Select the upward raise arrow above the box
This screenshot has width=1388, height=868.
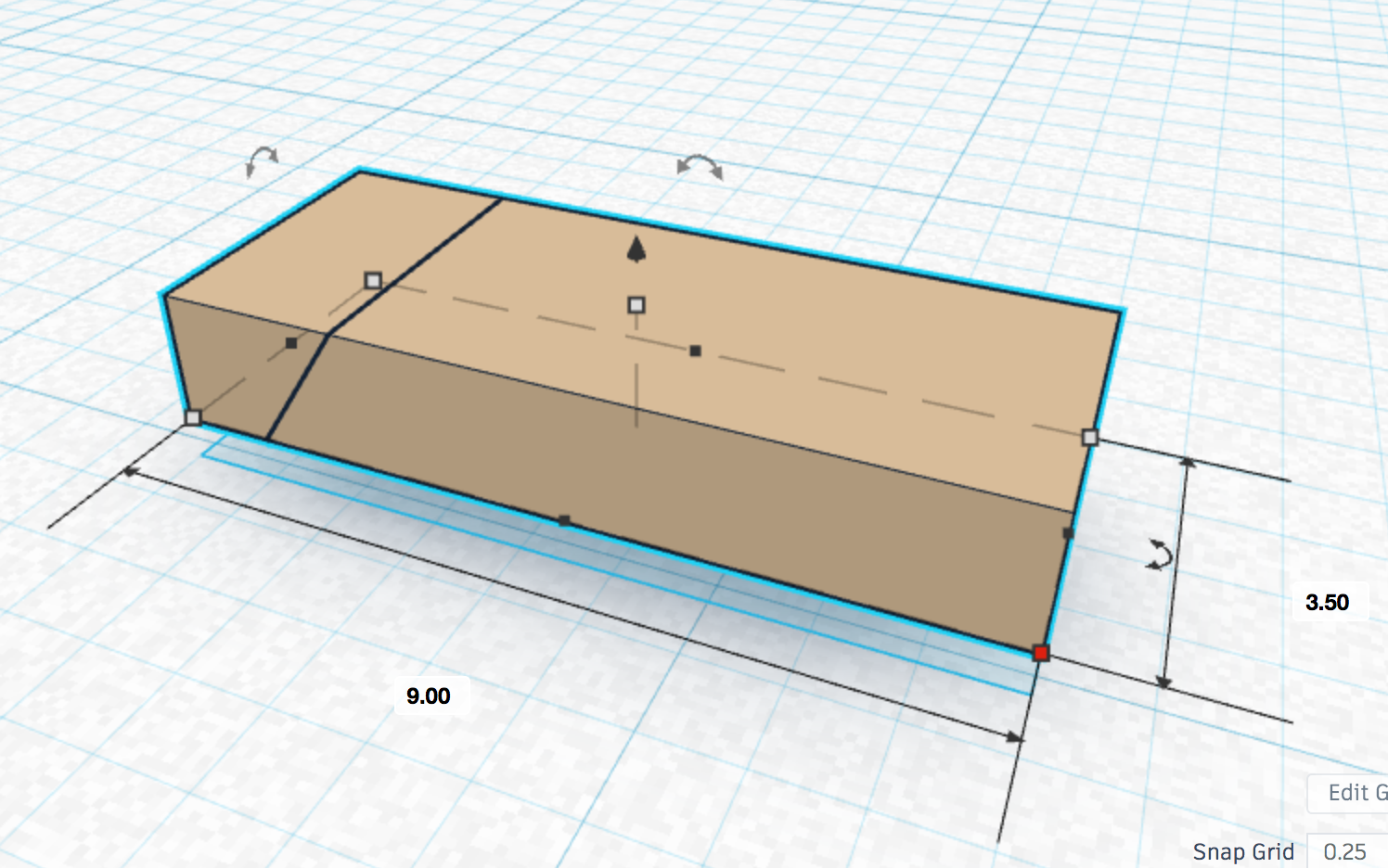[x=636, y=249]
